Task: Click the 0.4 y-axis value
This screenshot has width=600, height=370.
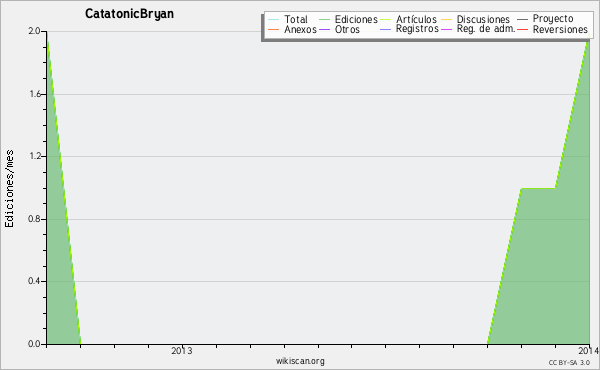Action: (x=34, y=281)
